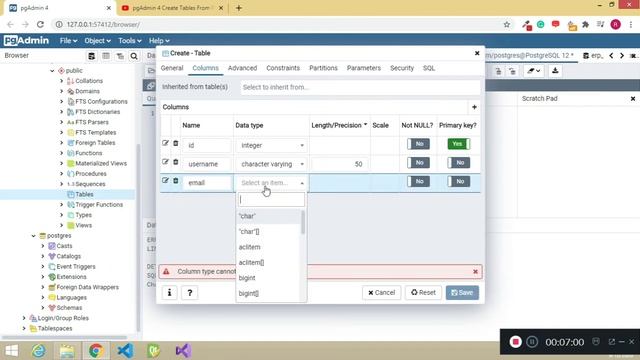Click the data type search box
This screenshot has width=640, height=360.
[x=271, y=199]
